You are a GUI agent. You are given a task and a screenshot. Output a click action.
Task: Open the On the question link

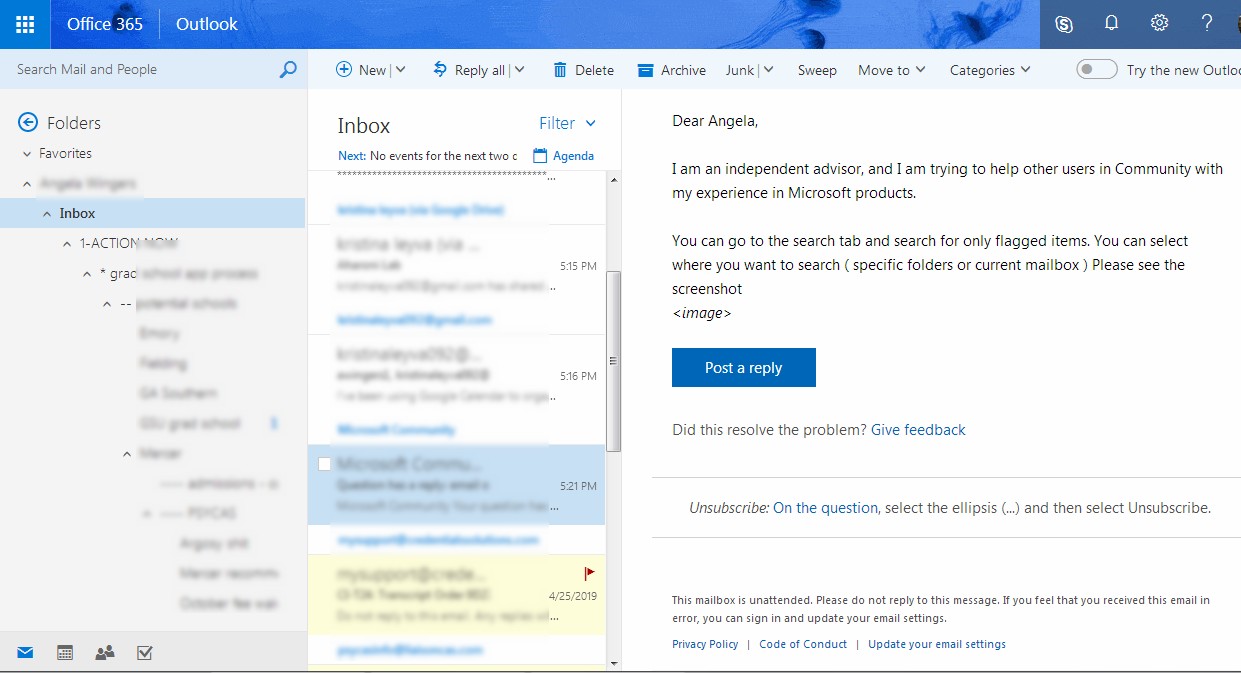point(825,508)
